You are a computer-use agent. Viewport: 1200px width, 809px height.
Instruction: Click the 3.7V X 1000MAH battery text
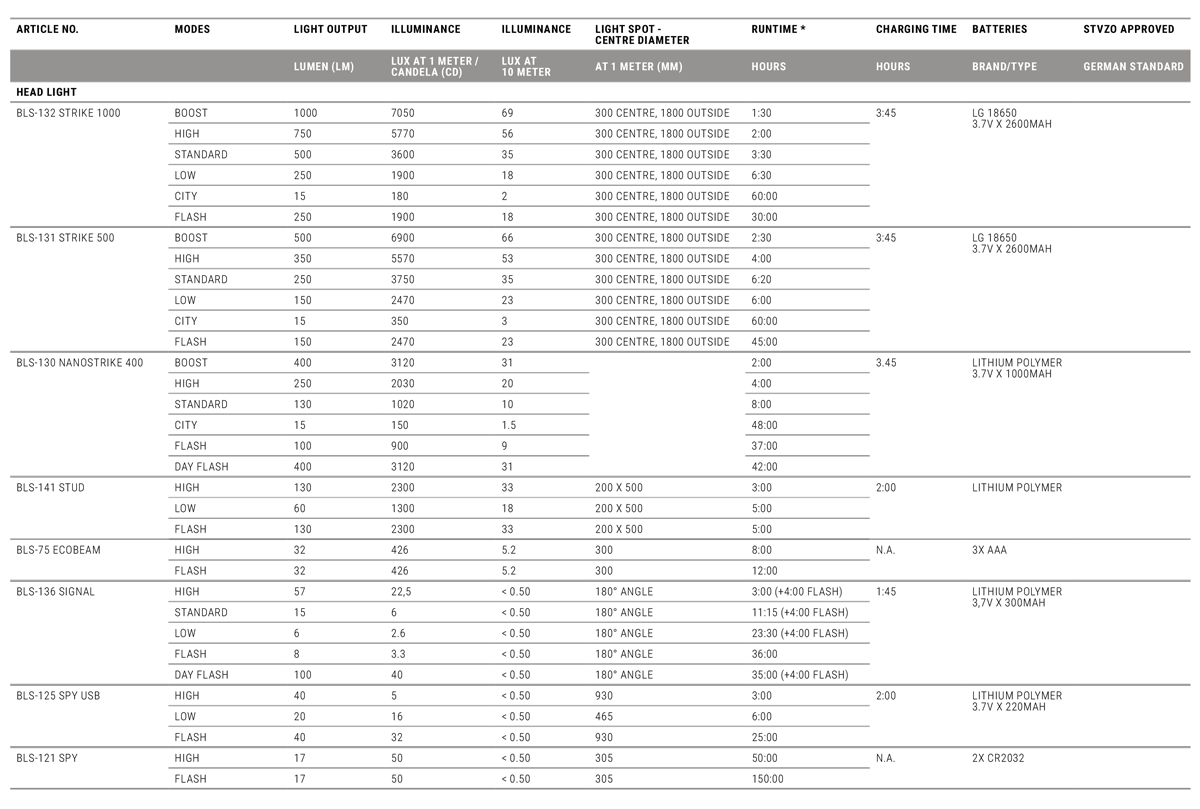pyautogui.click(x=1012, y=374)
